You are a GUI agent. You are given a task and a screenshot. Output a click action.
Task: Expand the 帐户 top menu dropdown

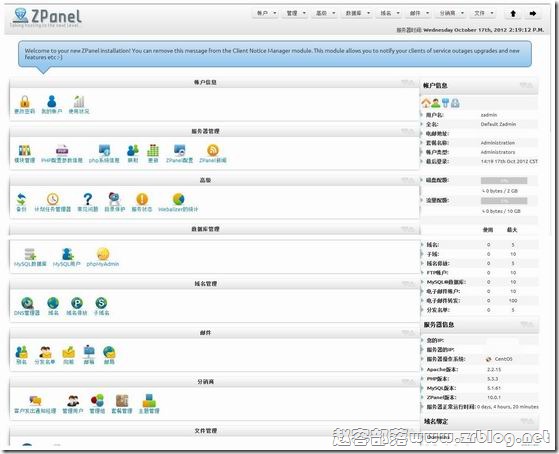266,13
